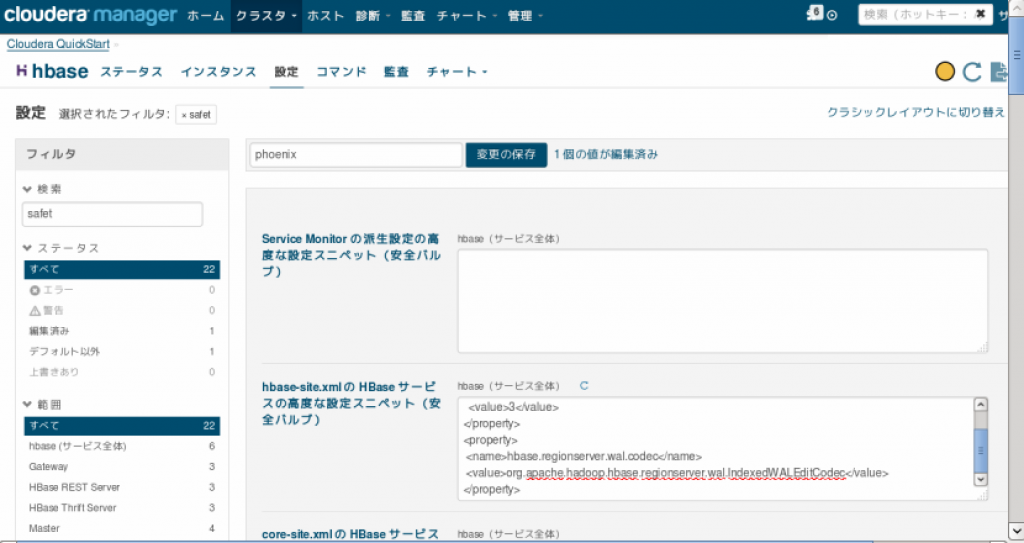This screenshot has height=543, width=1024.
Task: Click the page vertical scrollbar thumb
Action: (1016, 56)
